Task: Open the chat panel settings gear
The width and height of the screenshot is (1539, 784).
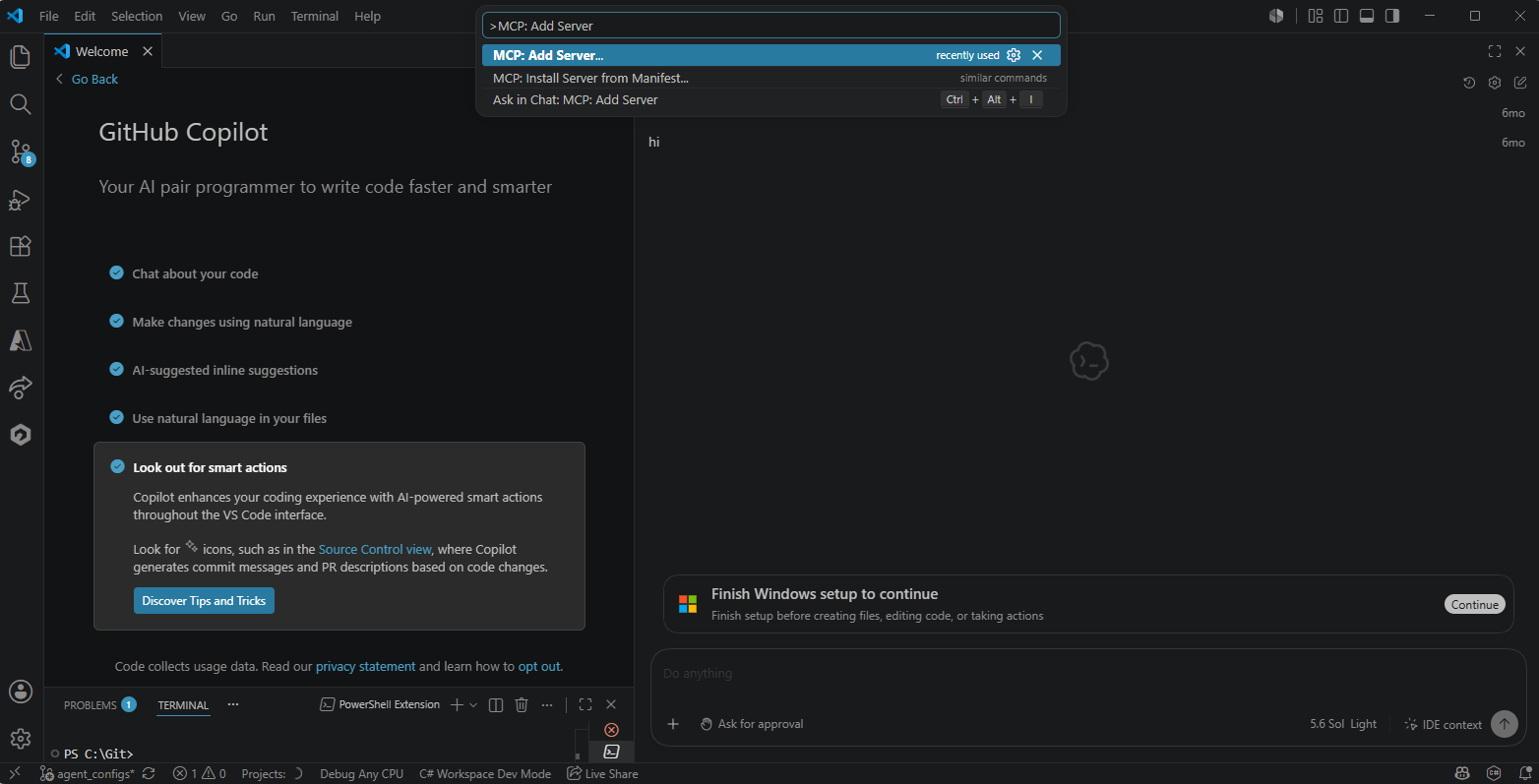Action: click(x=1495, y=83)
